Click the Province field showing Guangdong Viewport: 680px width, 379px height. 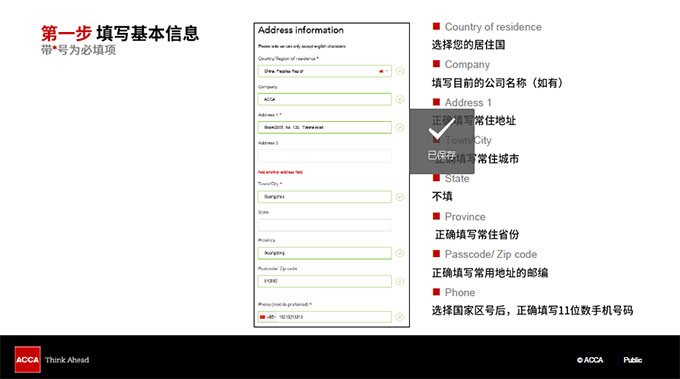coord(324,253)
